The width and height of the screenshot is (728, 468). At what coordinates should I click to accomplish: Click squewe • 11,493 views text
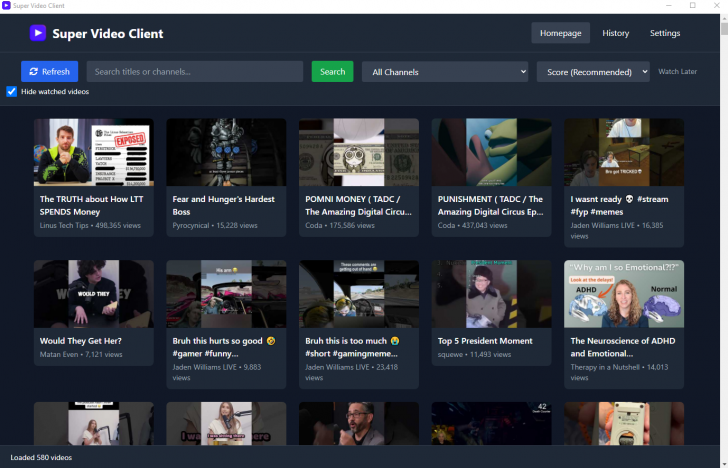pyautogui.click(x=474, y=354)
